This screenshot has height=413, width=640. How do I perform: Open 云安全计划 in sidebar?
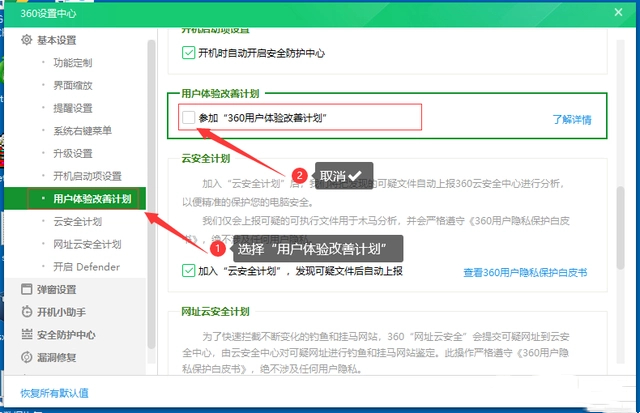(x=78, y=222)
